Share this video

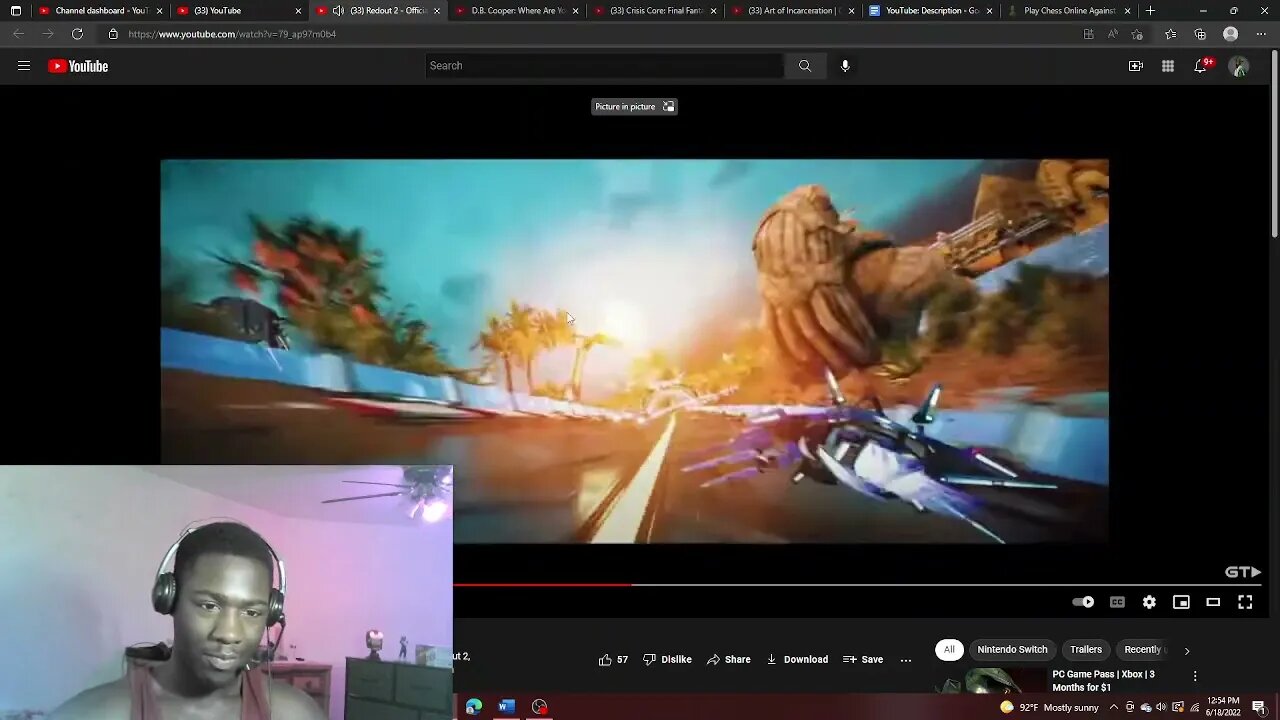click(x=728, y=659)
